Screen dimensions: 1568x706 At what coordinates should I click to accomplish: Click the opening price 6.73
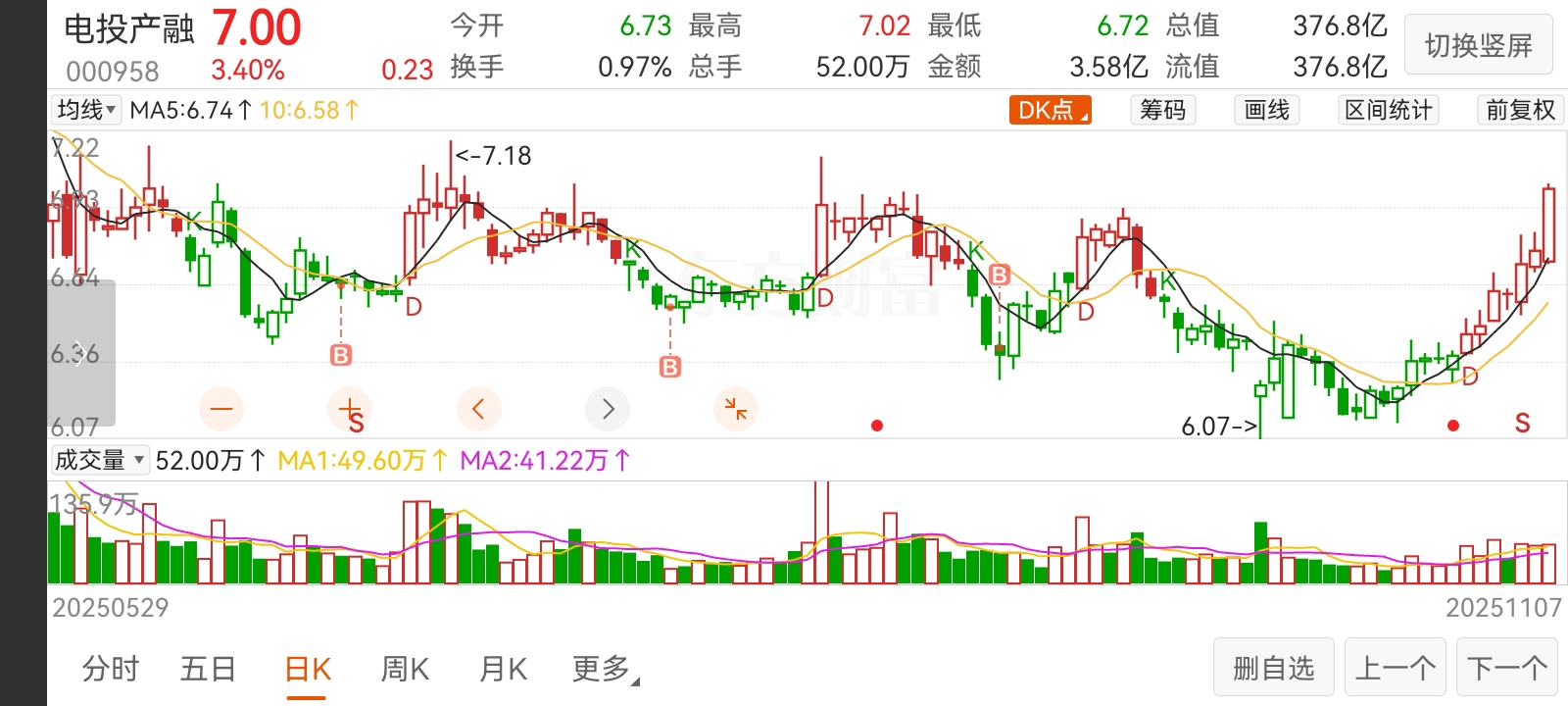(x=646, y=25)
